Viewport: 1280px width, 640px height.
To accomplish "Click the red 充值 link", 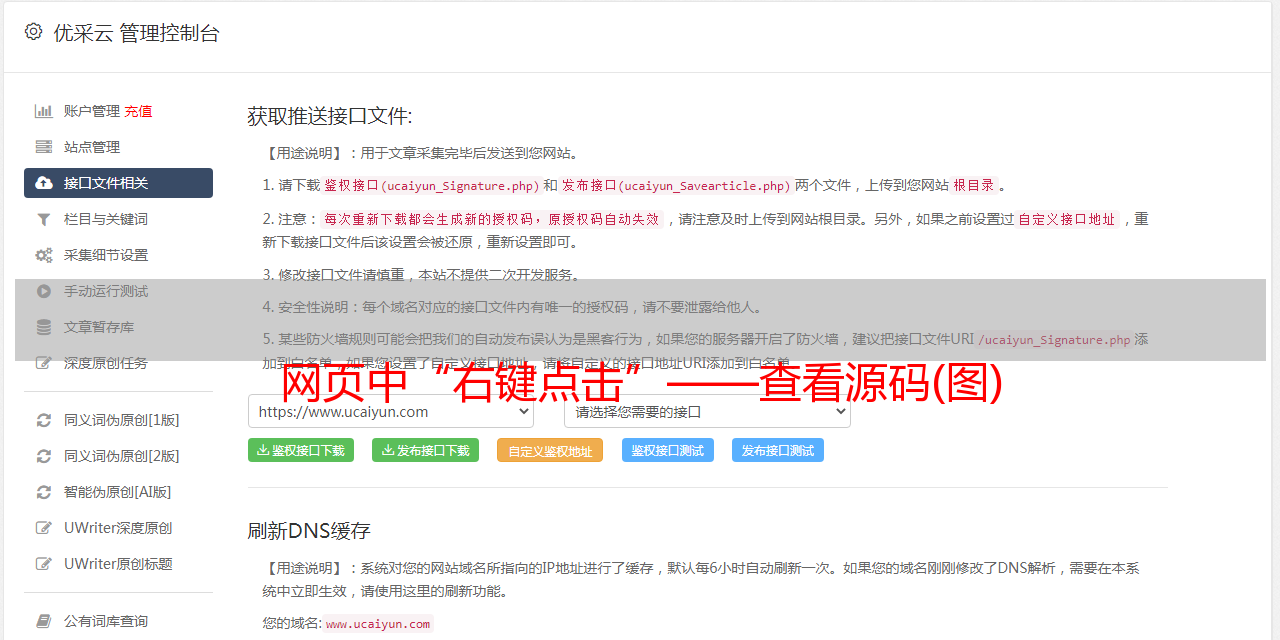I will pyautogui.click(x=138, y=111).
